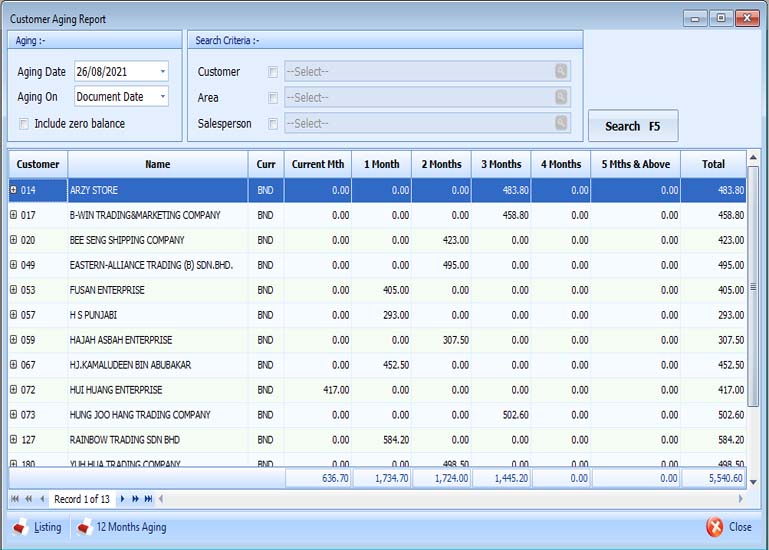Sort by Curr column header
Image resolution: width=769 pixels, height=550 pixels.
click(266, 164)
